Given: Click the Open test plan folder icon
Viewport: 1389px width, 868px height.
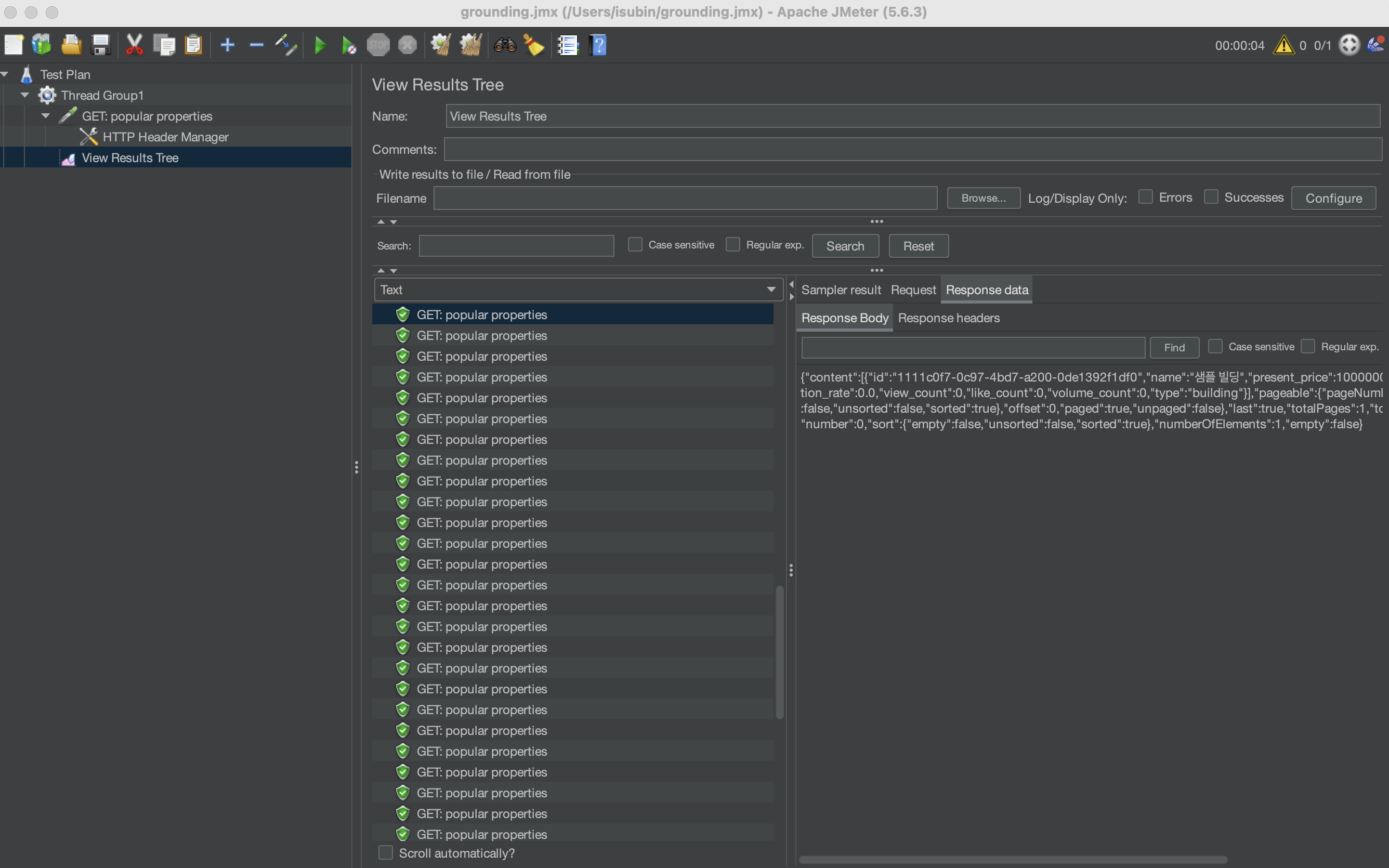Looking at the screenshot, I should coord(71,45).
